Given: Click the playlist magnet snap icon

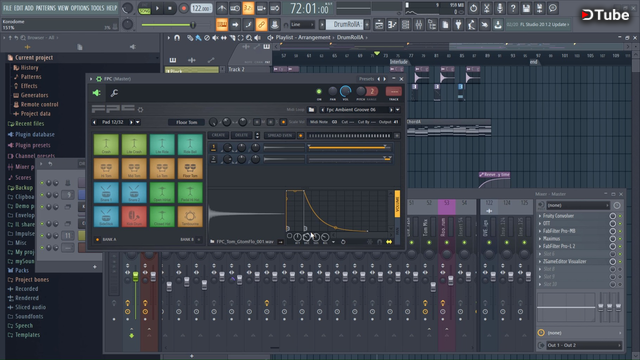Looking at the screenshot, I should tap(177, 38).
